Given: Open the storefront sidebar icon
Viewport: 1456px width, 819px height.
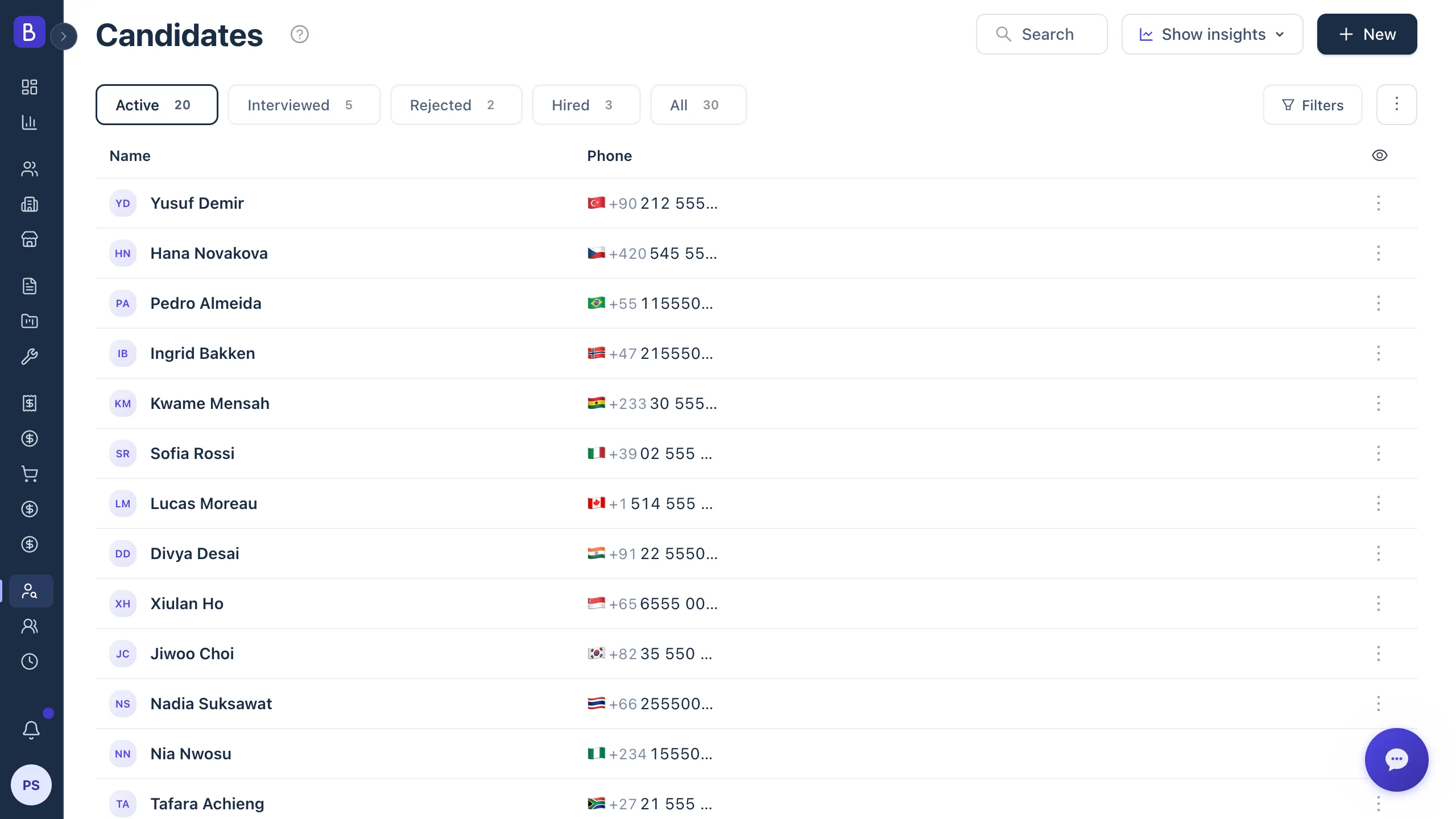Looking at the screenshot, I should point(30,239).
